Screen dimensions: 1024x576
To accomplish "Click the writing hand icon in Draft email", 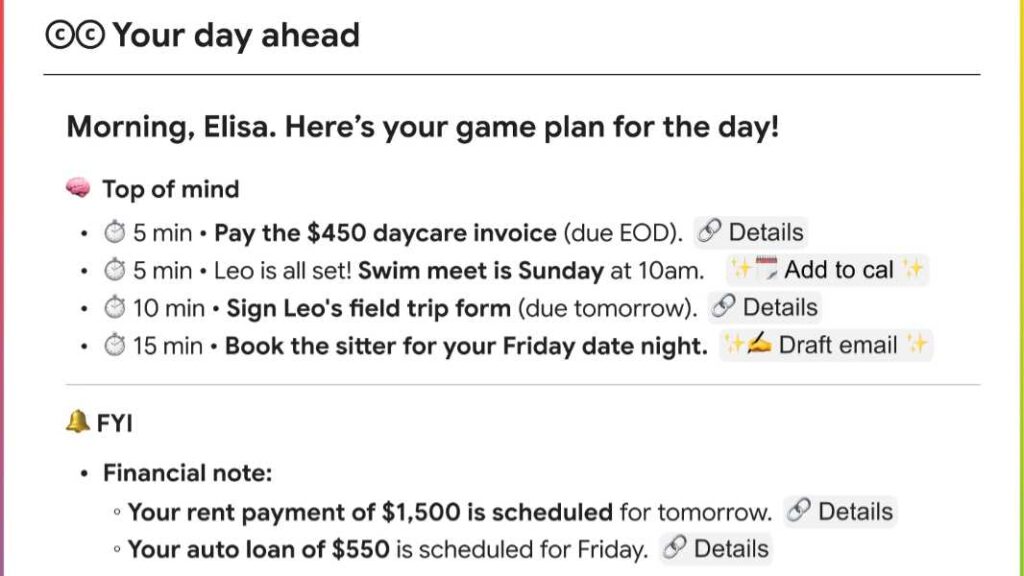I will (759, 346).
